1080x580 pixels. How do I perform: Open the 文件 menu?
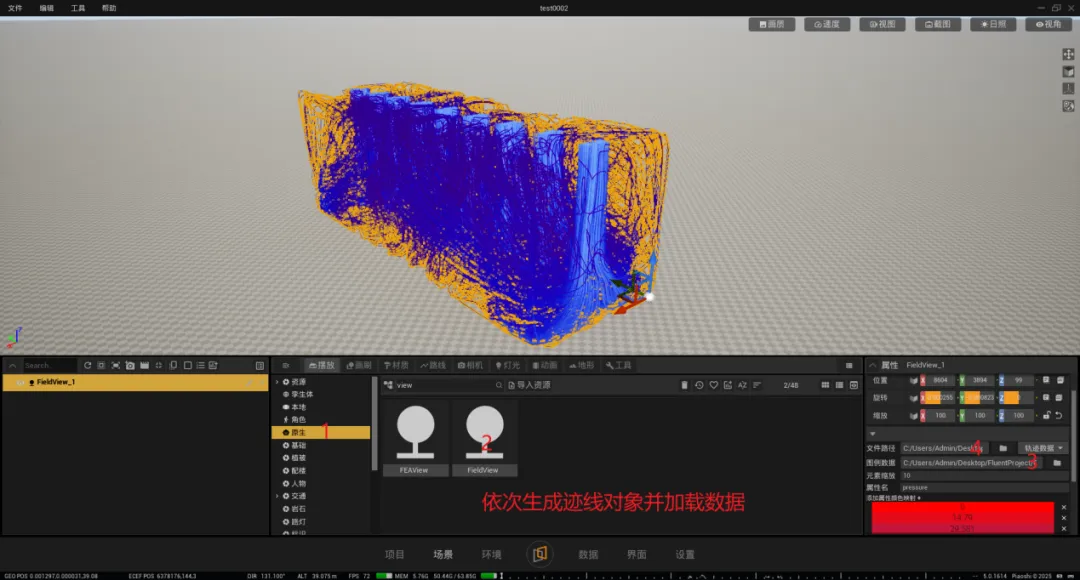coord(15,8)
